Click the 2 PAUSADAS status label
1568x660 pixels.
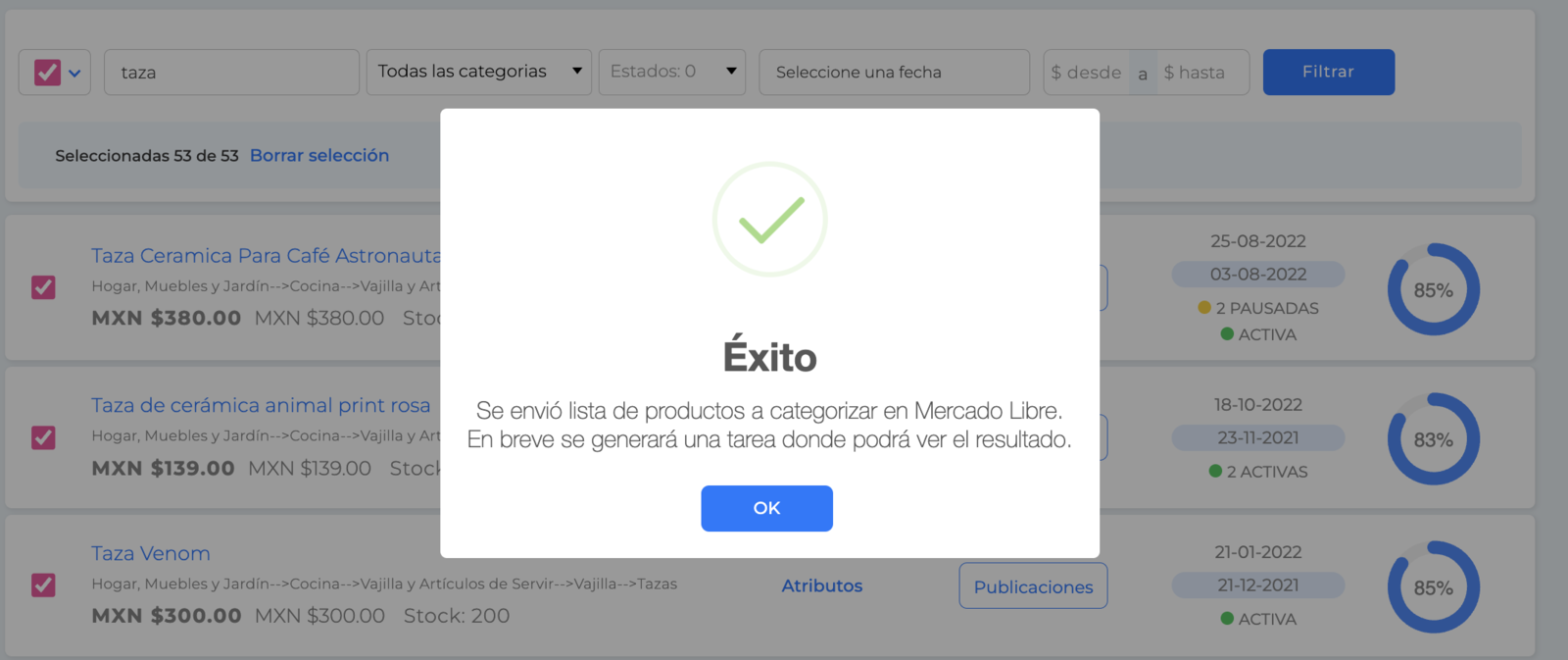pyautogui.click(x=1258, y=308)
